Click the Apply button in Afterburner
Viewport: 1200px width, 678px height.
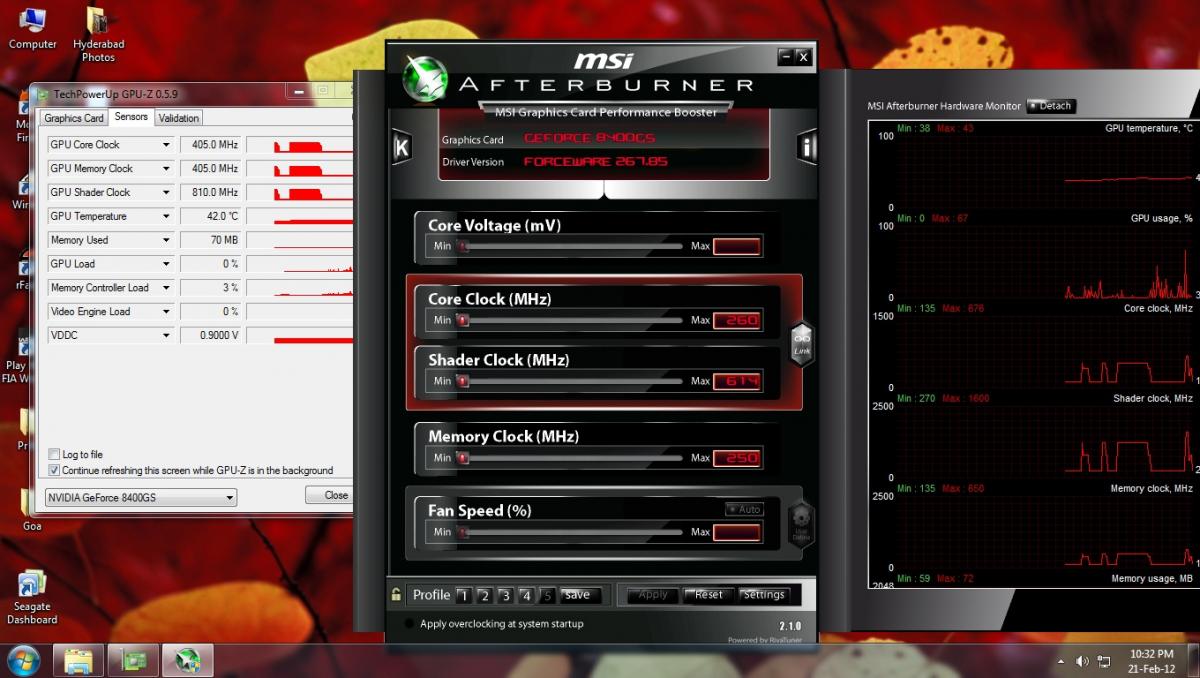coord(653,594)
